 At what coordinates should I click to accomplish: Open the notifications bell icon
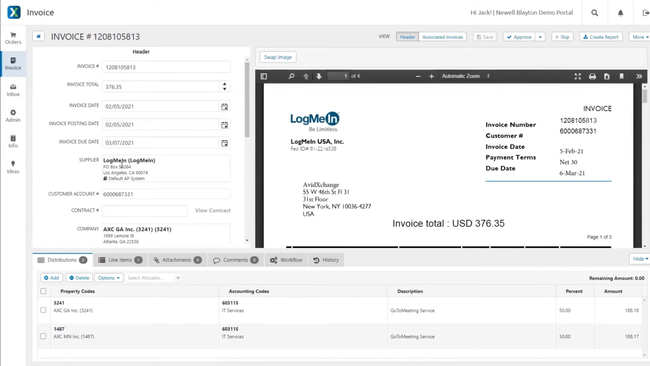[x=620, y=13]
